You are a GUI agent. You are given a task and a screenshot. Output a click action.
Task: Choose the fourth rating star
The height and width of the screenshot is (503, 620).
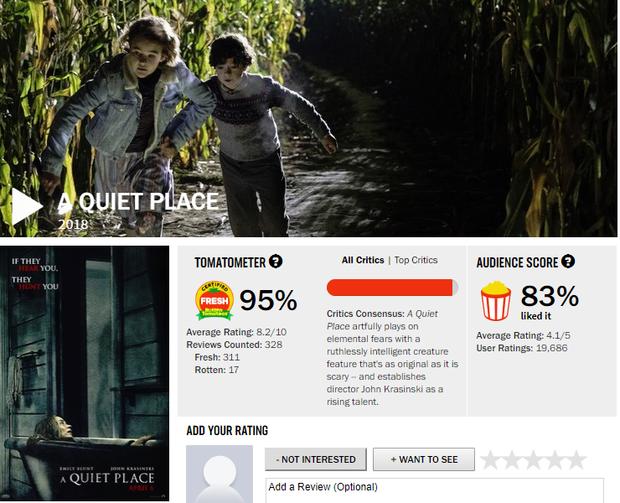pyautogui.click(x=555, y=460)
